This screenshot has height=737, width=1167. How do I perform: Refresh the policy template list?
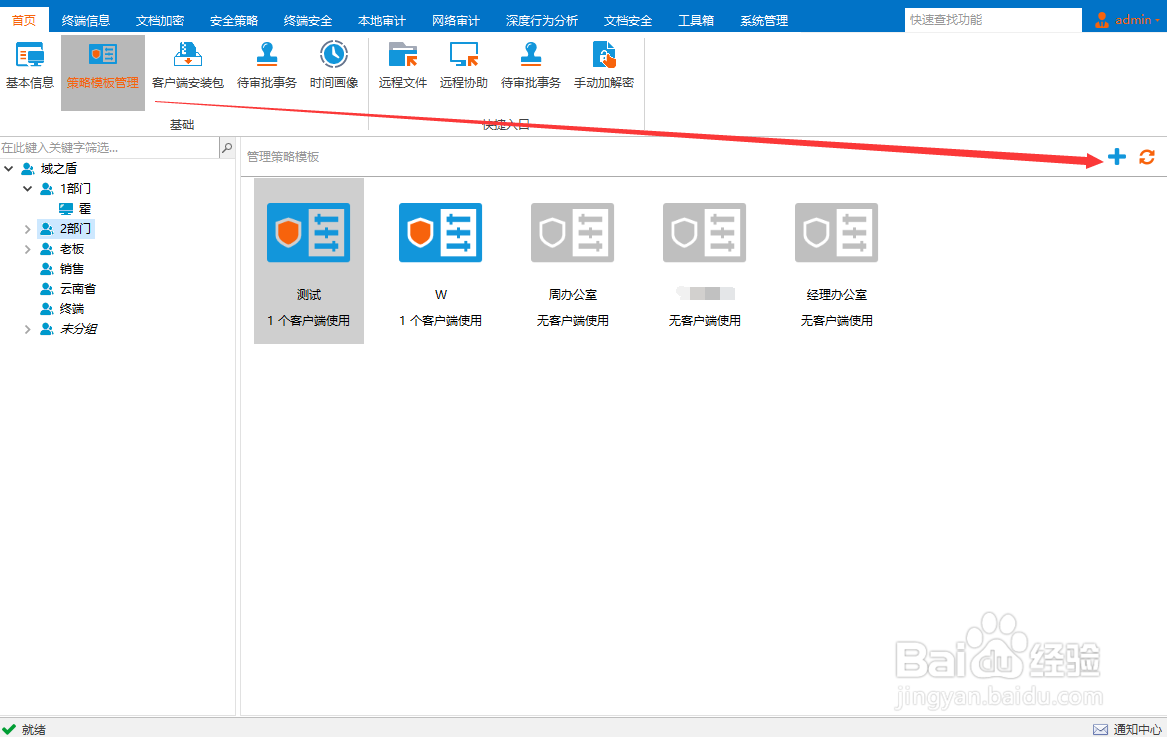tap(1147, 156)
